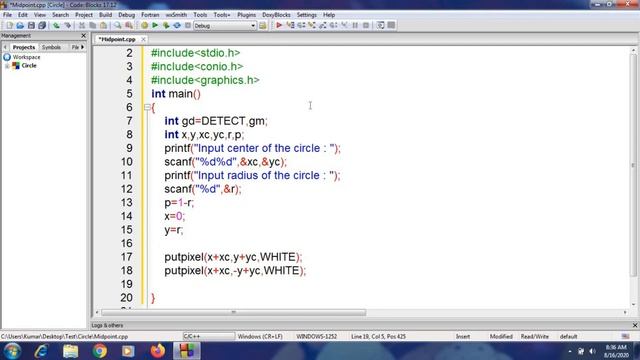The width and height of the screenshot is (640, 360).
Task: Click the volume icon in system tray
Action: point(592,351)
